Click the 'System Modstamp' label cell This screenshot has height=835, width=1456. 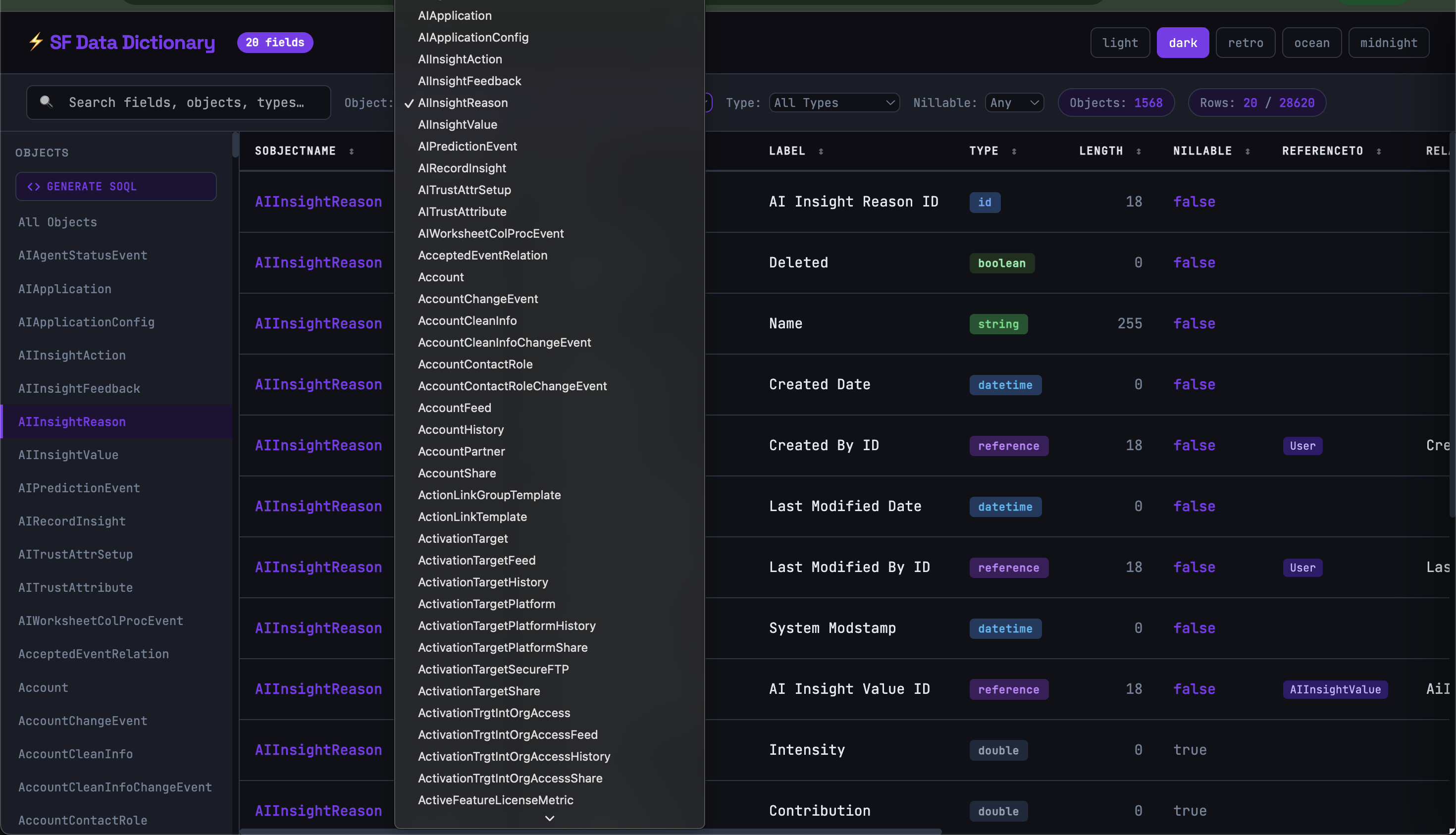pyautogui.click(x=832, y=628)
